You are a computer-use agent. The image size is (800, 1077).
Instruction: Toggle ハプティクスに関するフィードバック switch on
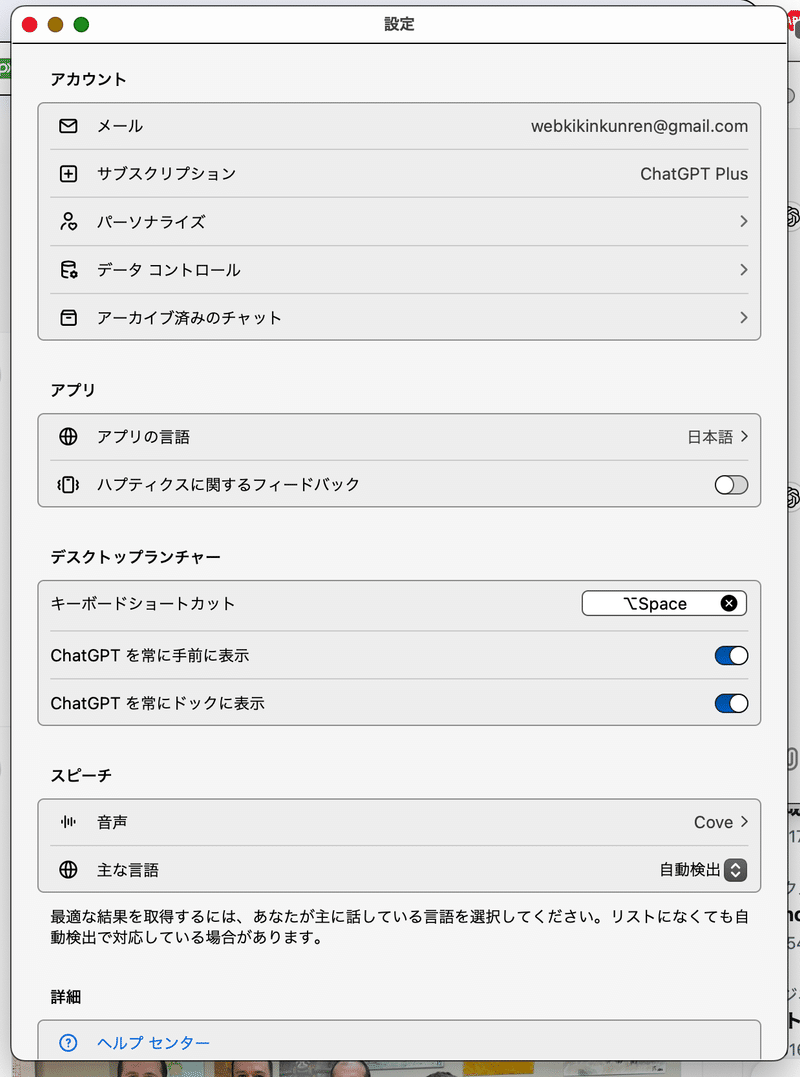pyautogui.click(x=731, y=485)
